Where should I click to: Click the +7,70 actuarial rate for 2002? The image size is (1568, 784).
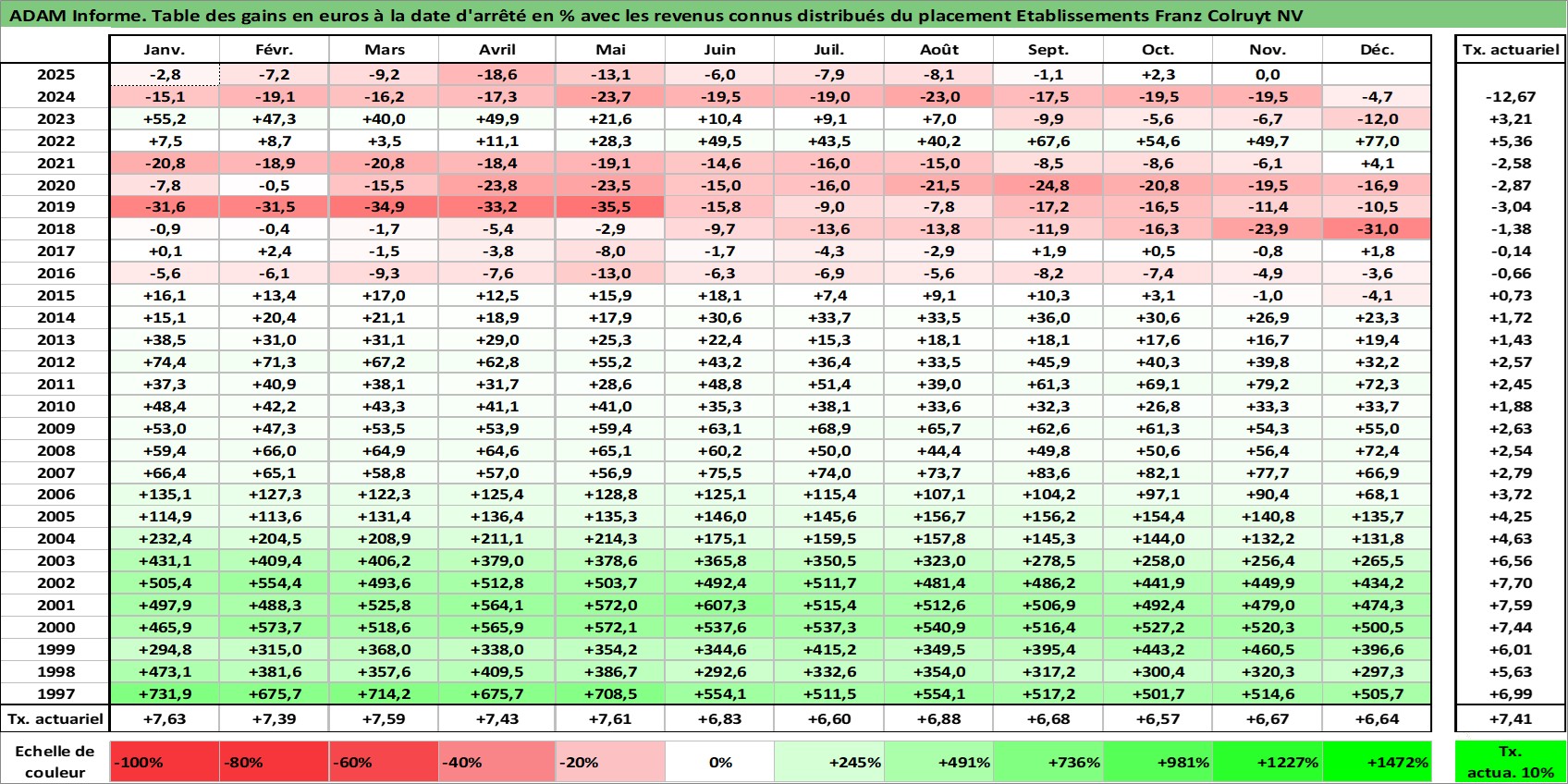point(1511,583)
